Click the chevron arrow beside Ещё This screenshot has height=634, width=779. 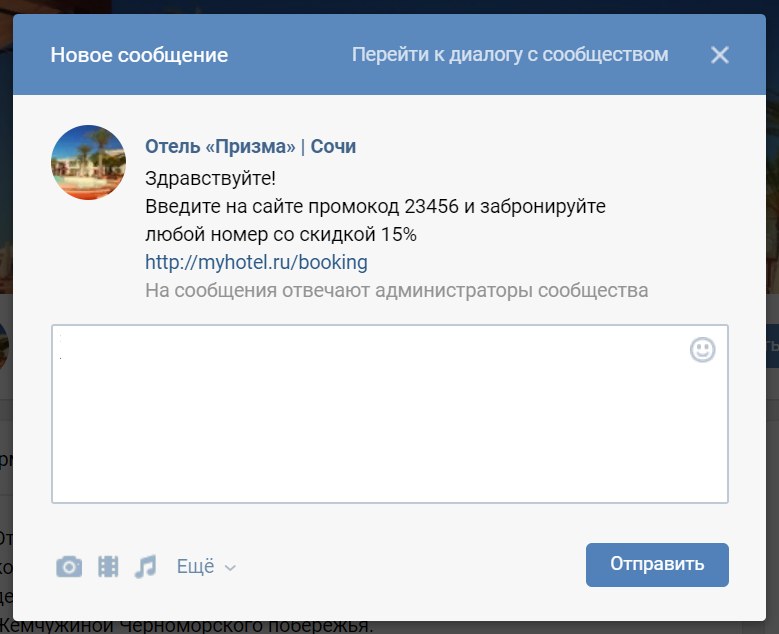click(230, 568)
